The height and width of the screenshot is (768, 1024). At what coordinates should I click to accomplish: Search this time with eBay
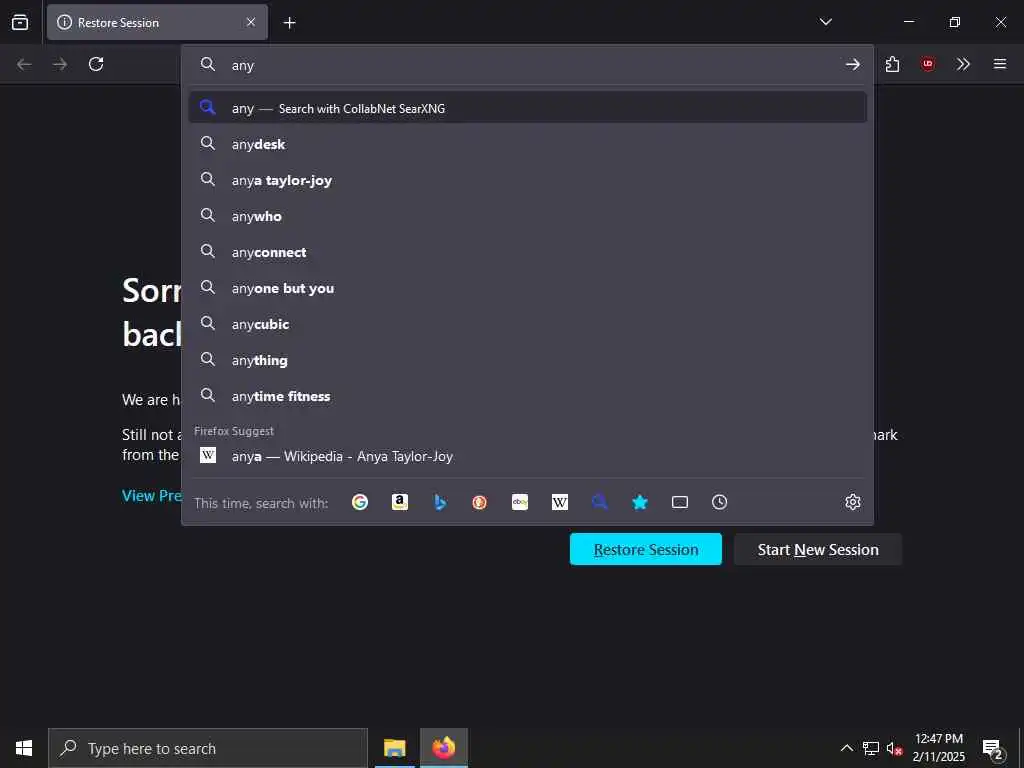click(x=520, y=502)
